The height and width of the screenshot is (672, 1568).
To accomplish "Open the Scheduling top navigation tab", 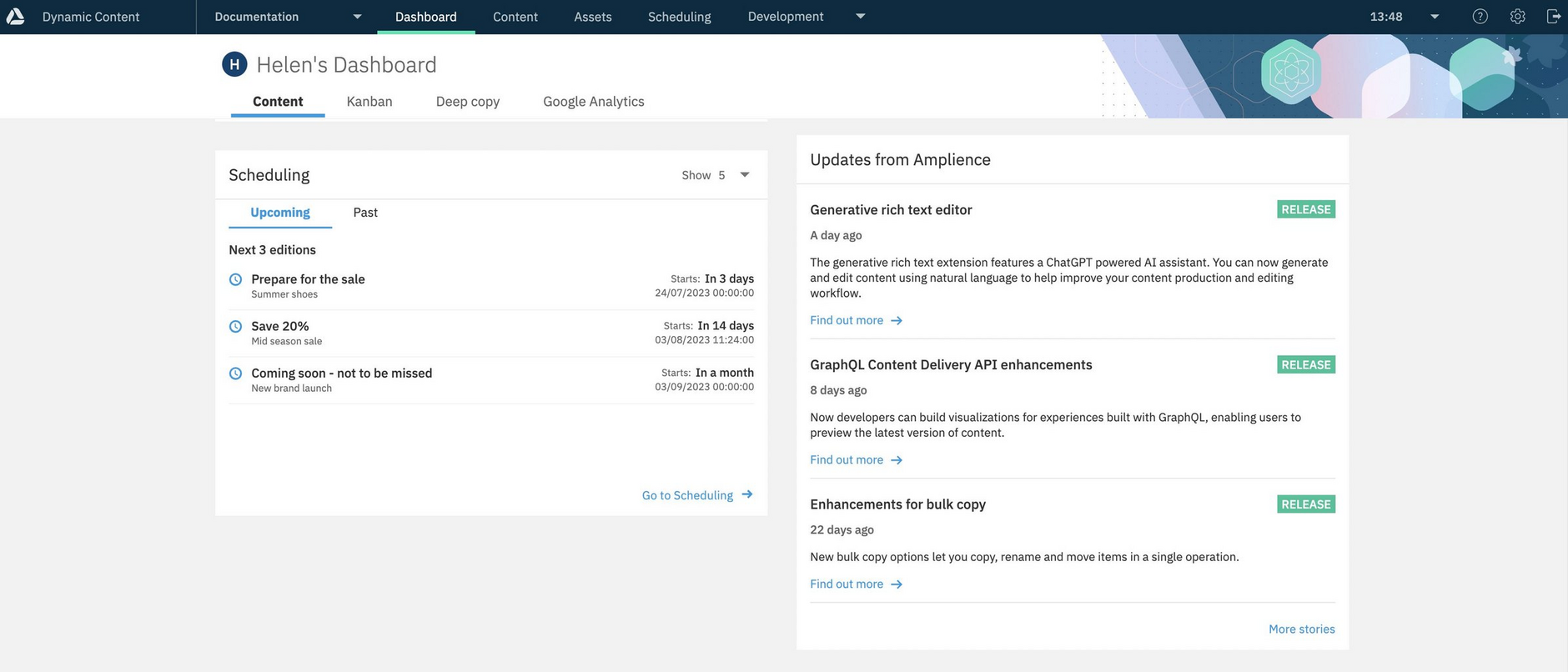I will (680, 17).
